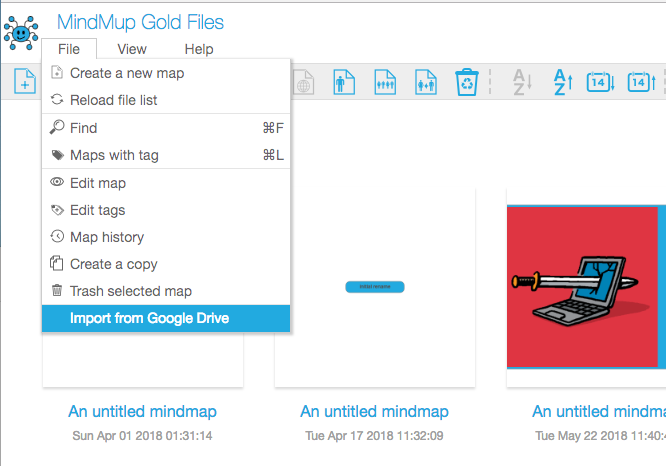Screen dimensions: 666x466
Task: Click the globe document toolbar icon
Action: click(302, 82)
